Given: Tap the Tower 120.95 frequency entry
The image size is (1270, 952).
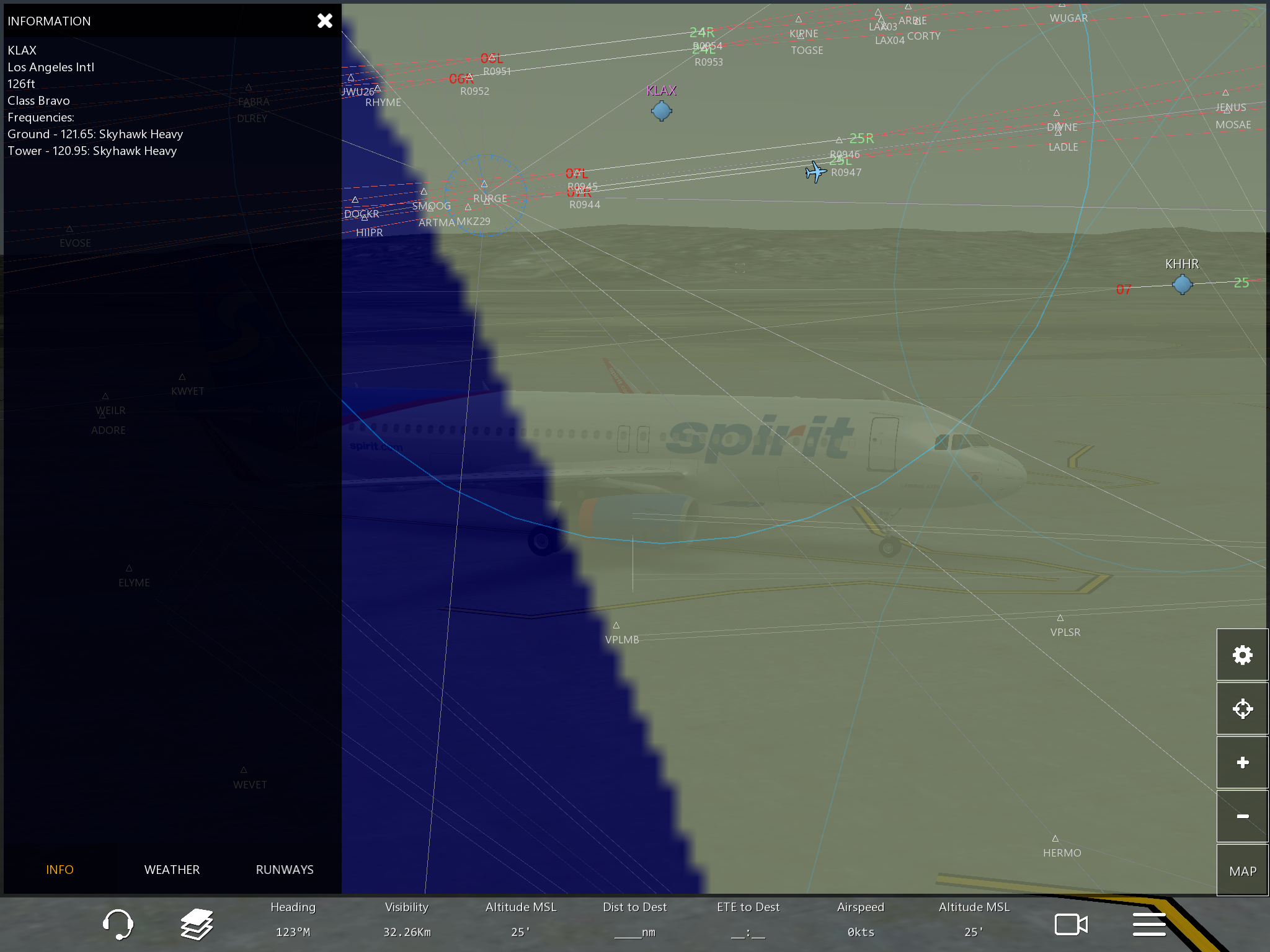Looking at the screenshot, I should (x=92, y=151).
